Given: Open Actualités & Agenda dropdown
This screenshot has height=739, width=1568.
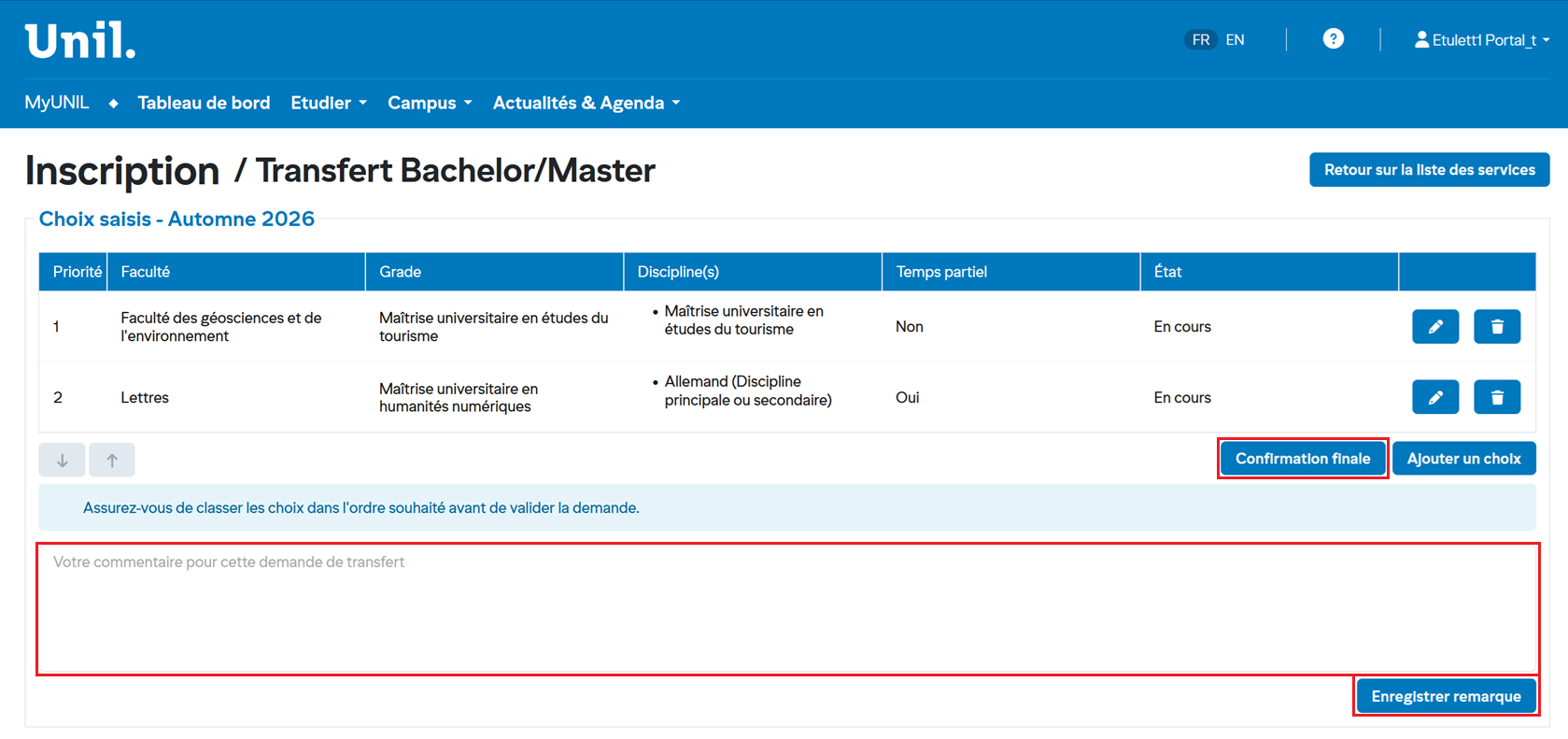Looking at the screenshot, I should (x=586, y=103).
